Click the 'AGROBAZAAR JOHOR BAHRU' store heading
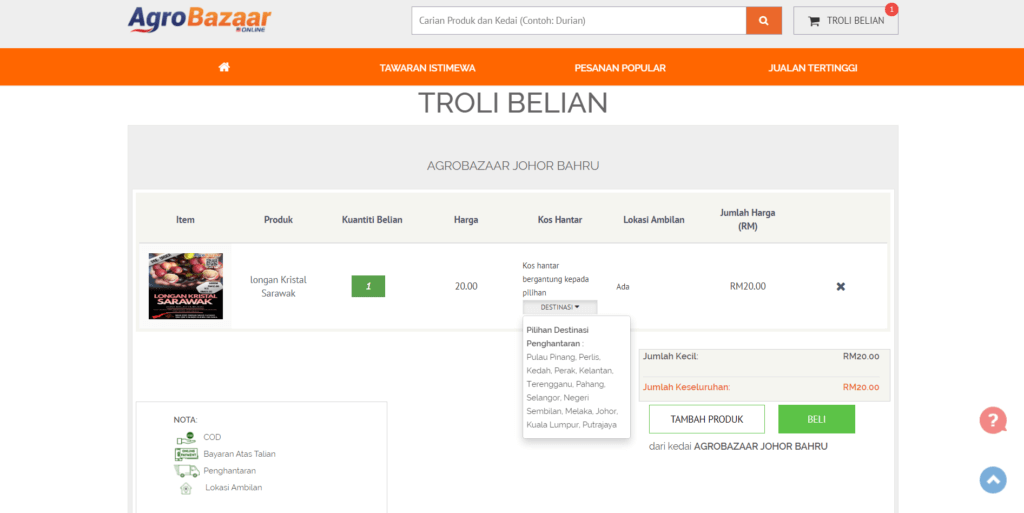 click(x=513, y=166)
